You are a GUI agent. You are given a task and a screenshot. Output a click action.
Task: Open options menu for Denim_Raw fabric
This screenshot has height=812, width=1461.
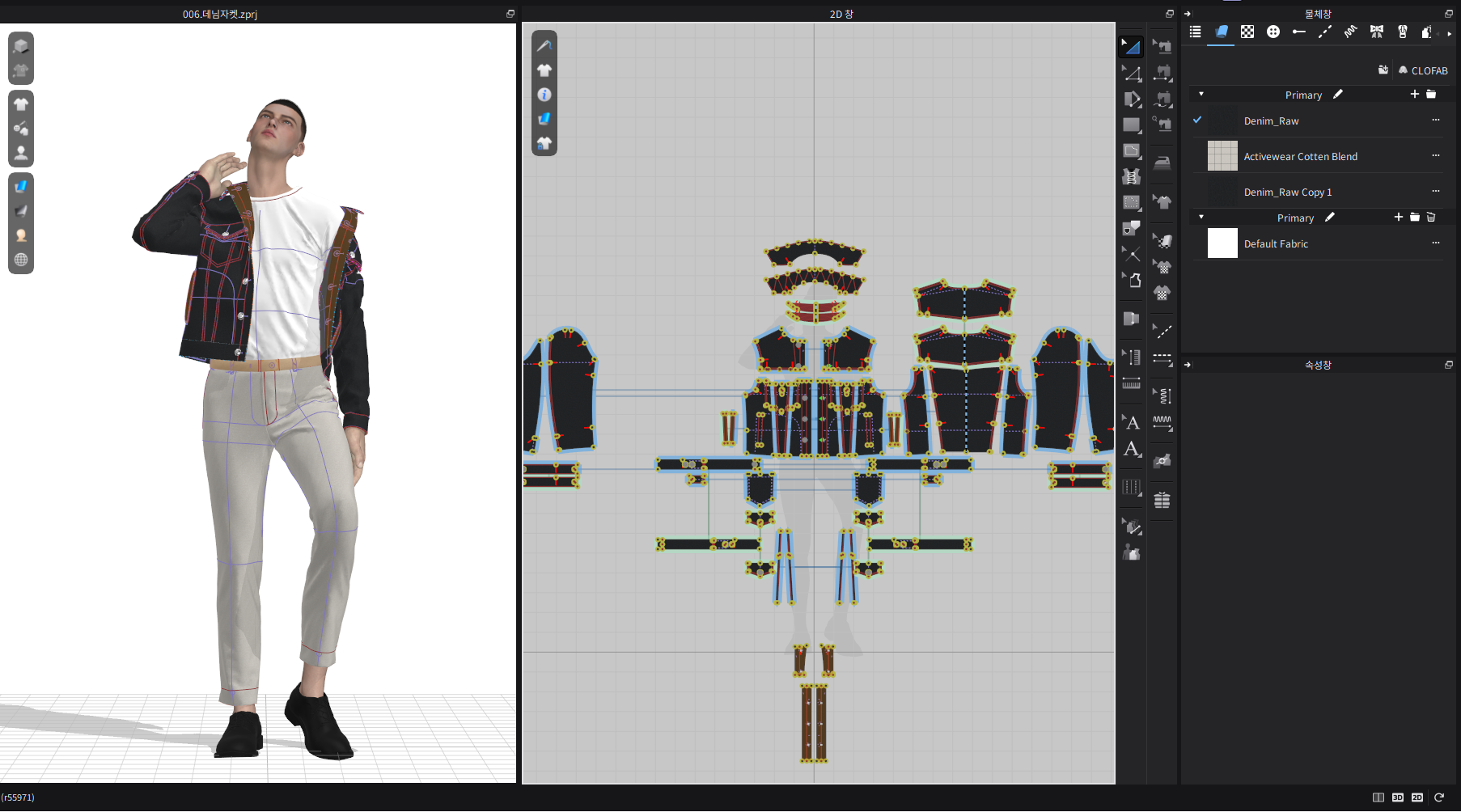(x=1435, y=121)
